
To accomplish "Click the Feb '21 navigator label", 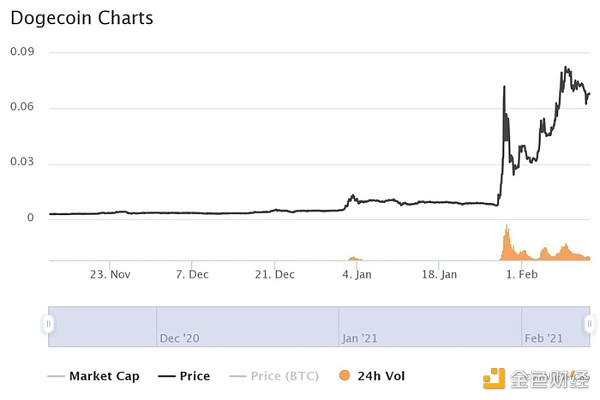I will click(x=543, y=339).
